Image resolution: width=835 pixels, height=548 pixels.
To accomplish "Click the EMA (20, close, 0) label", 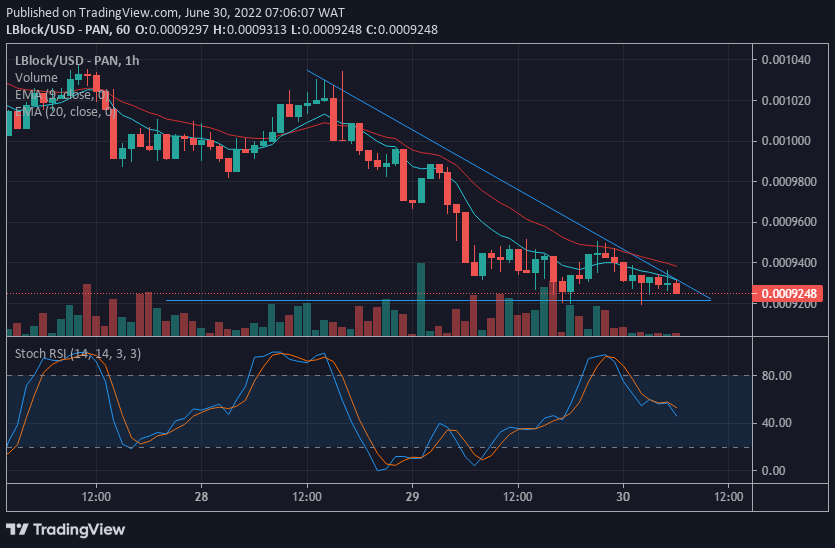I will 65,112.
